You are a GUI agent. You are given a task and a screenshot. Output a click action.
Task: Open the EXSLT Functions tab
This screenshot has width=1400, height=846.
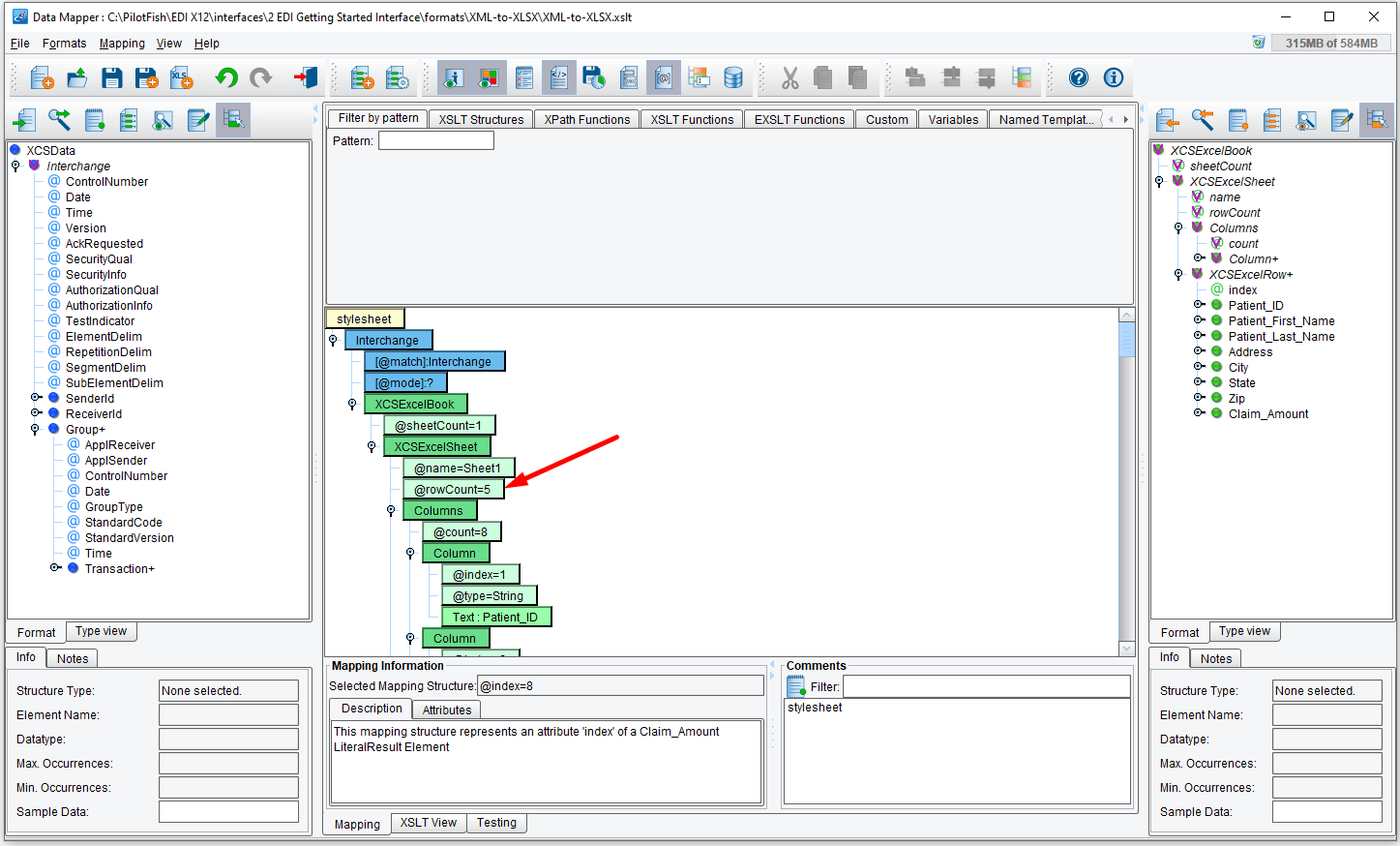click(x=799, y=120)
